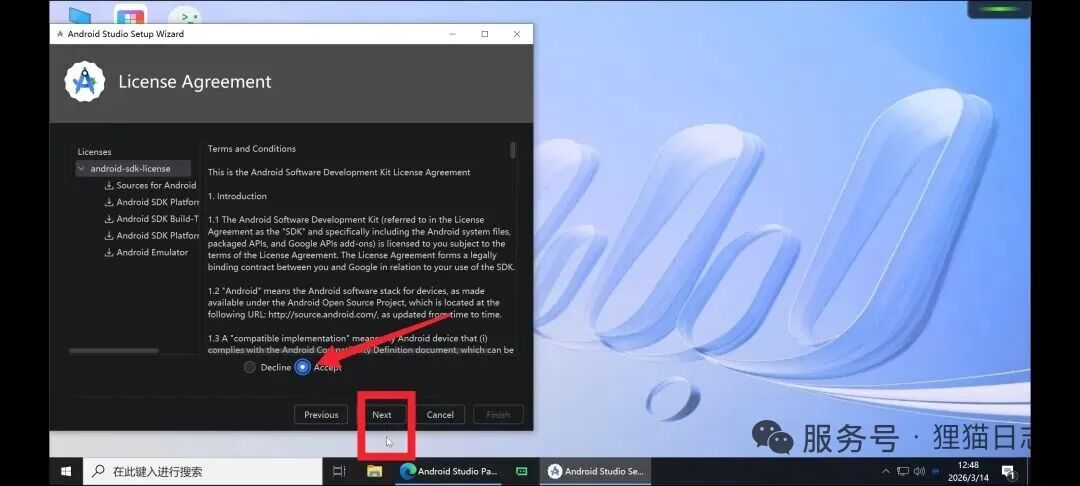Click the Licenses tree horizontal scrollbar

(x=114, y=351)
